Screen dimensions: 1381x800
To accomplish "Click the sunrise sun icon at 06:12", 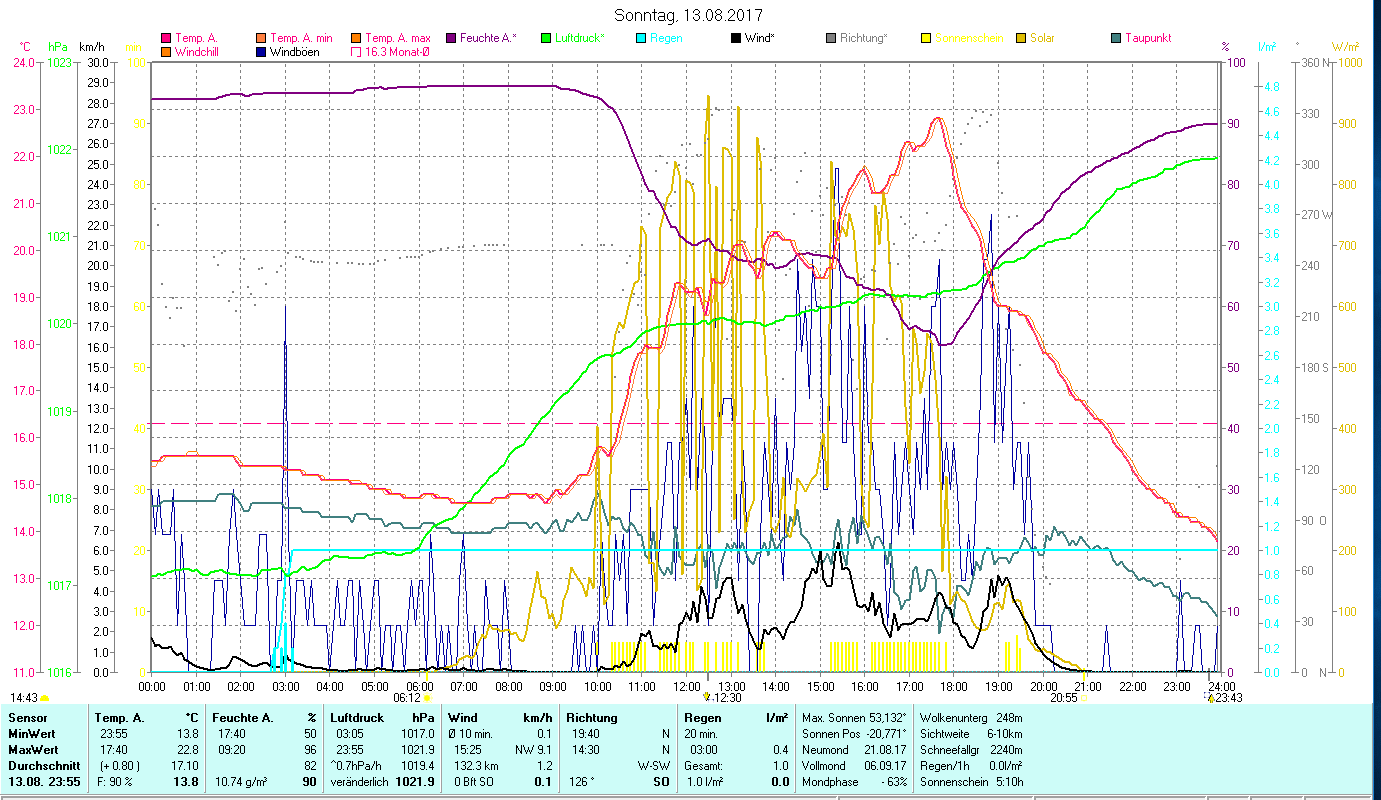I will [x=428, y=698].
